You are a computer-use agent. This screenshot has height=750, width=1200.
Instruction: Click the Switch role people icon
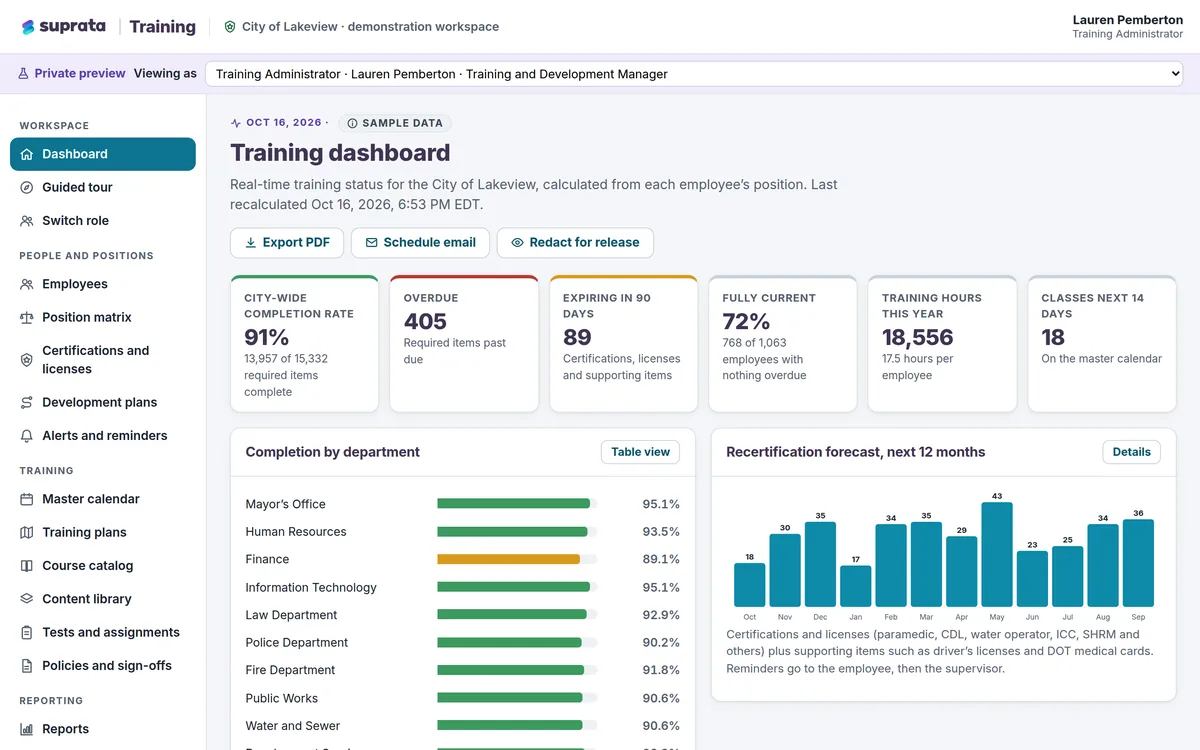click(x=27, y=221)
